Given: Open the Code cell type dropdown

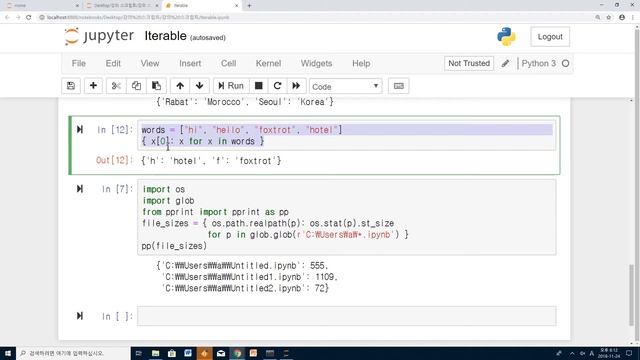Looking at the screenshot, I should point(345,87).
